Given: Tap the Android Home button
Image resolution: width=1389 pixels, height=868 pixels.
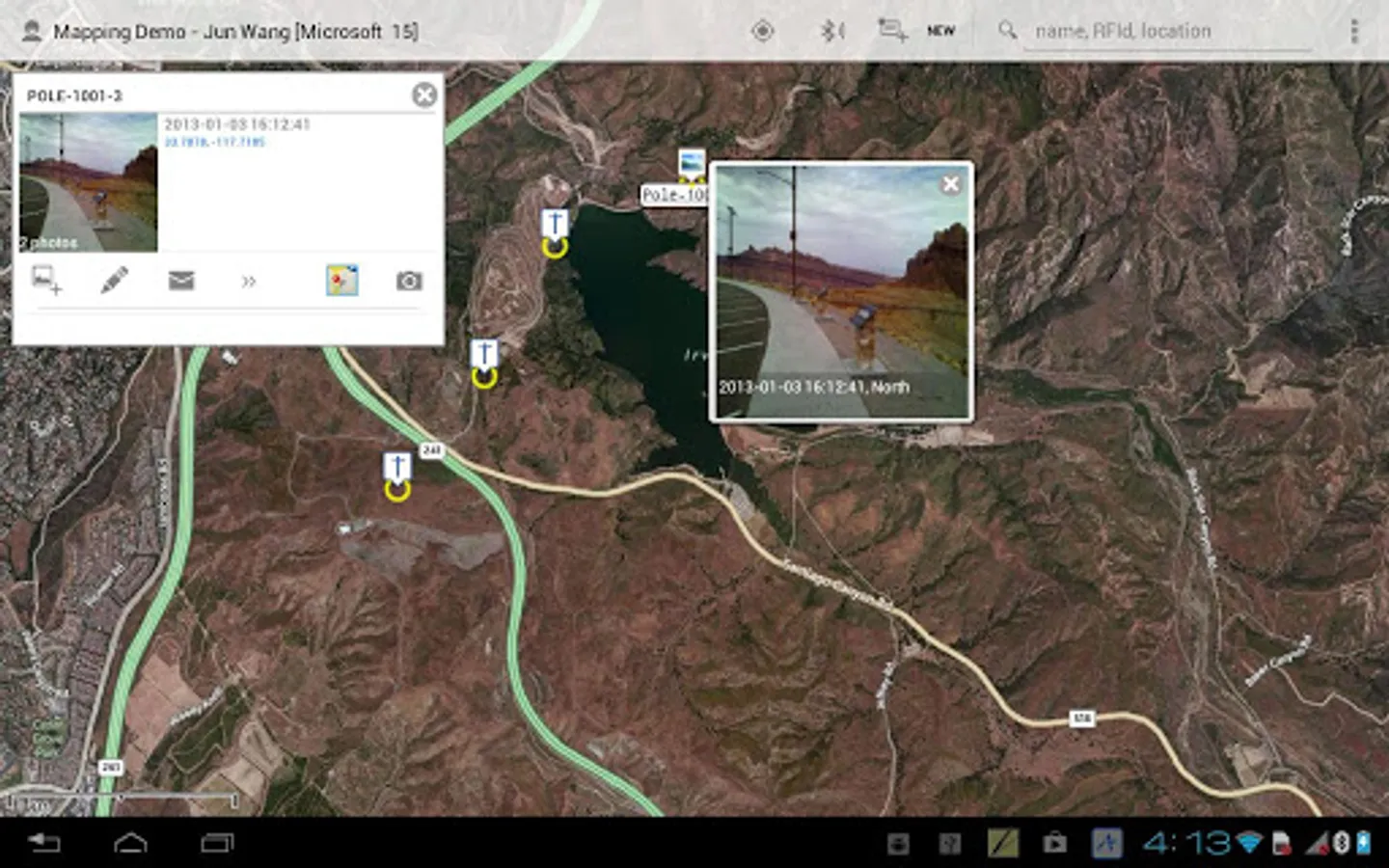Looking at the screenshot, I should [130, 843].
